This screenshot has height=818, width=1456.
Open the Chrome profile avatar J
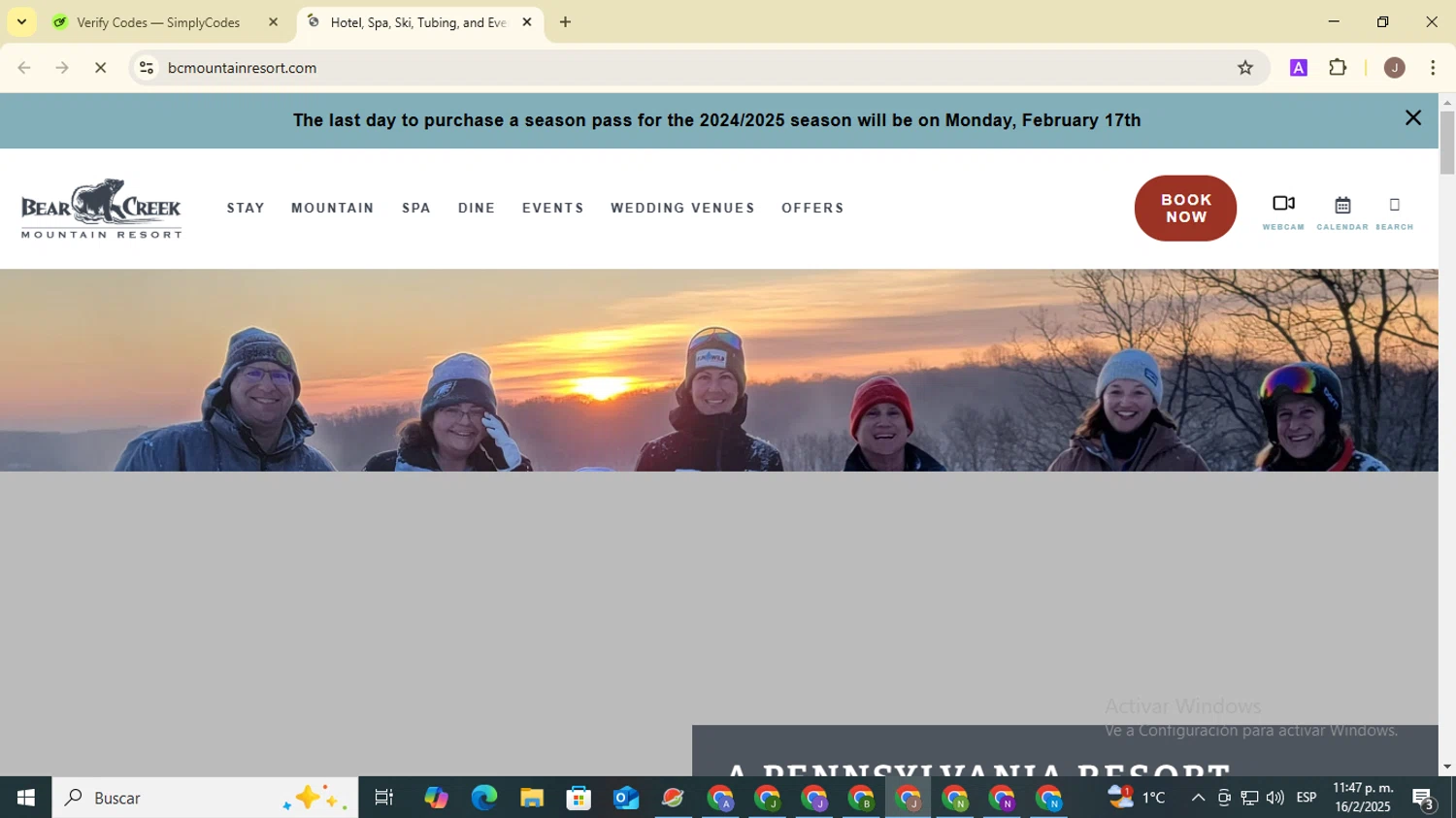coord(1395,68)
